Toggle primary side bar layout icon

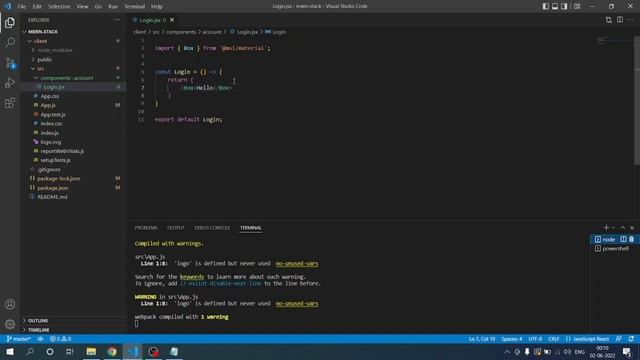point(546,6)
